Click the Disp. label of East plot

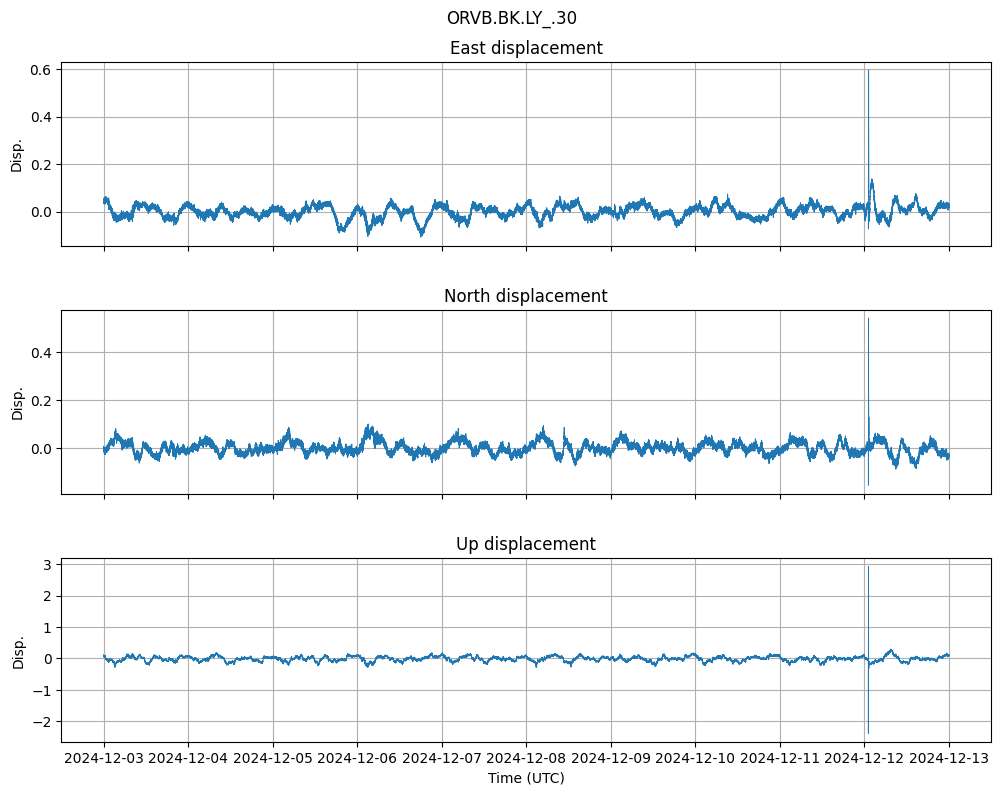click(x=17, y=154)
